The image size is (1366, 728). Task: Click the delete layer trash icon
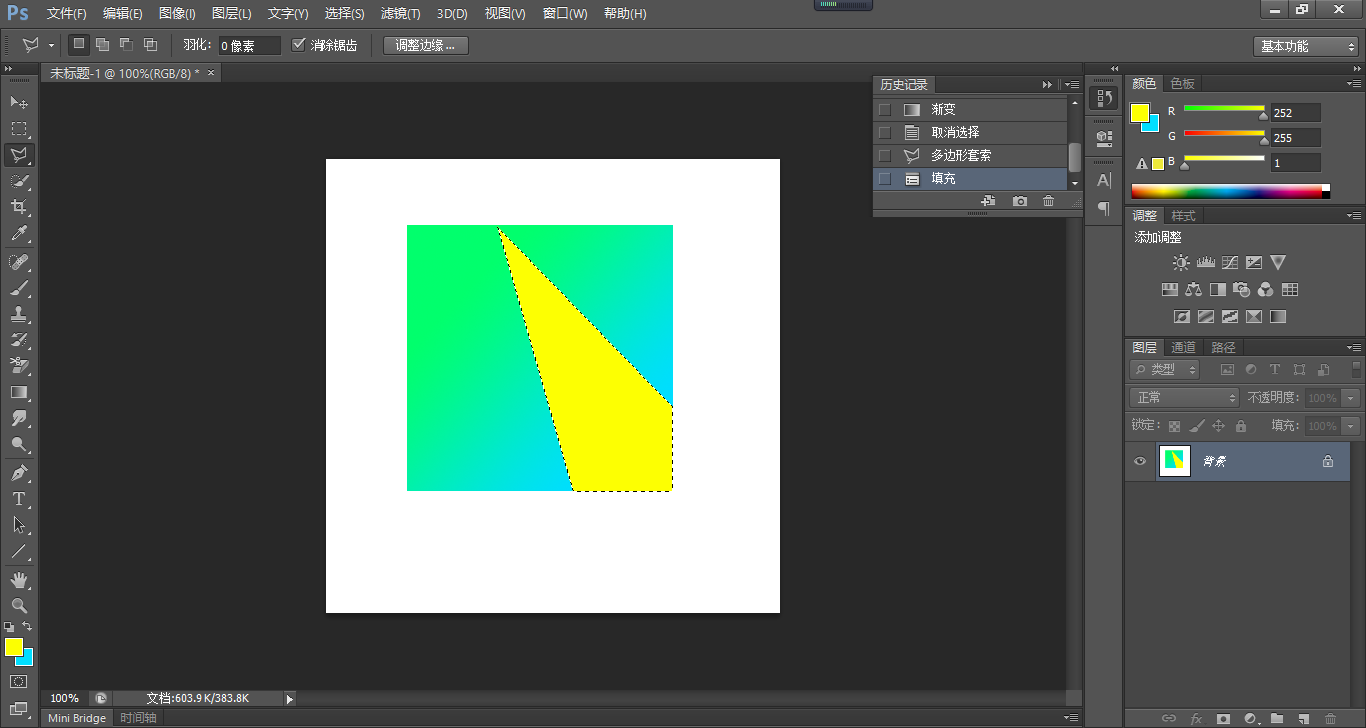[x=1330, y=718]
